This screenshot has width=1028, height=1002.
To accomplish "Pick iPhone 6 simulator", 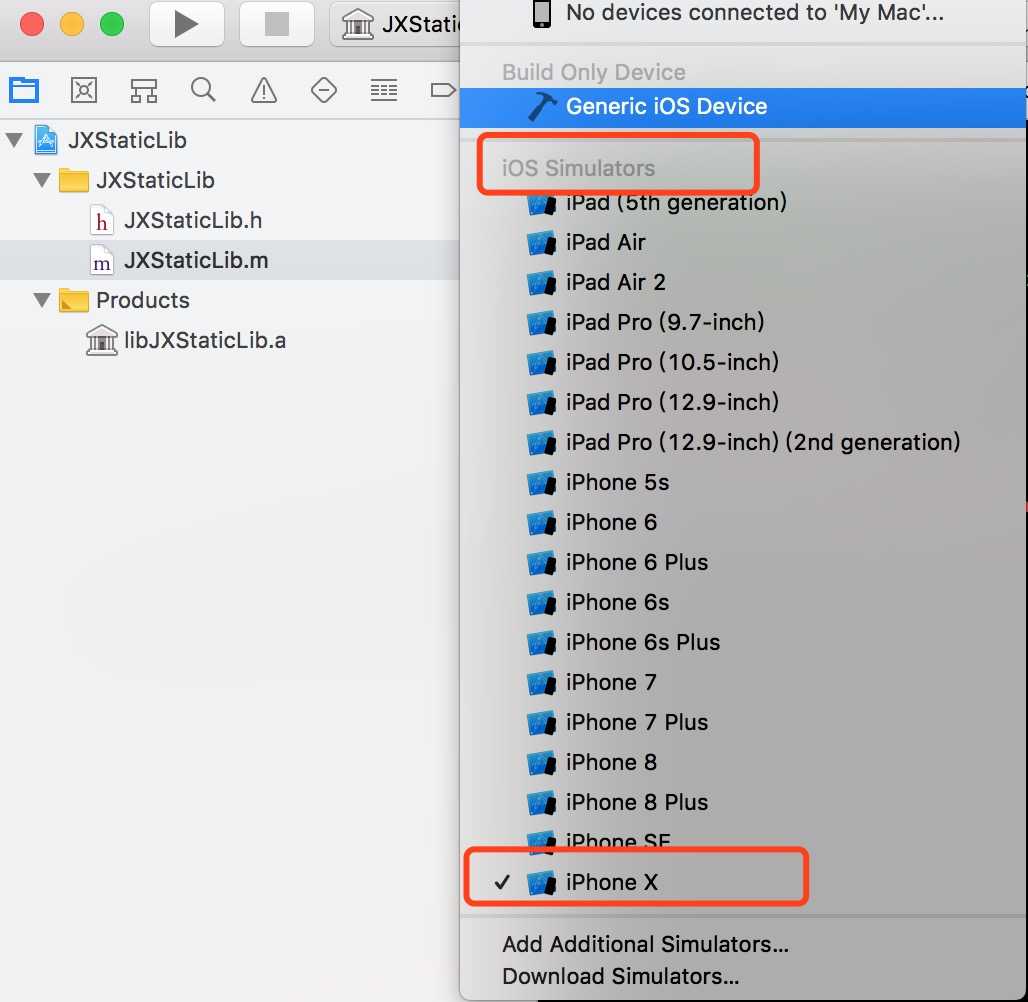I will (743, 522).
